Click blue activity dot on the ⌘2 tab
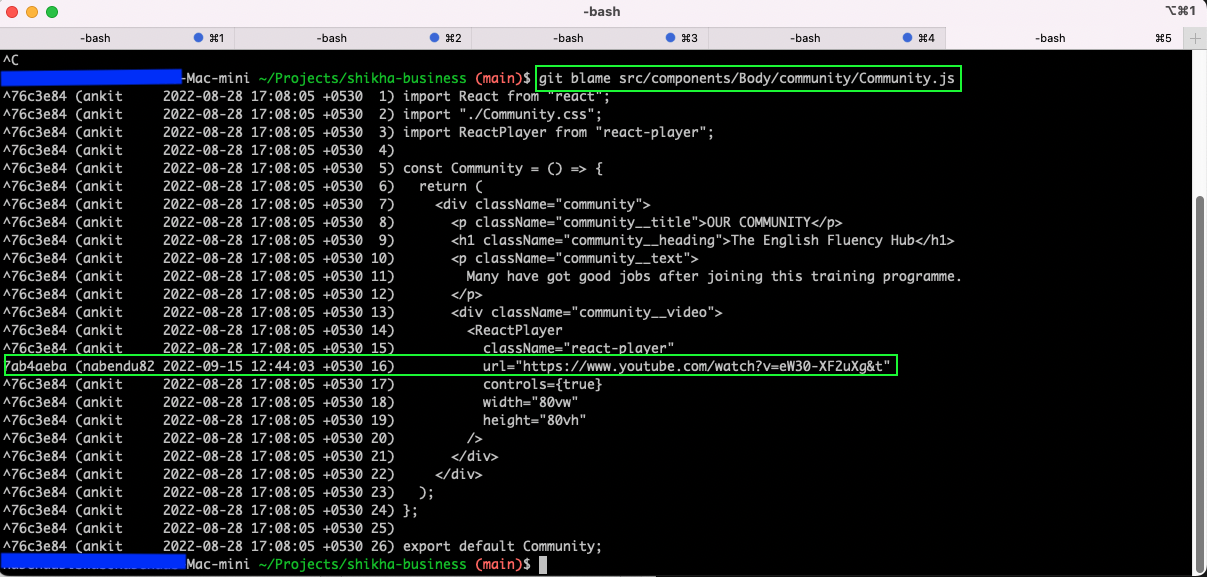The width and height of the screenshot is (1207, 577). [432, 37]
